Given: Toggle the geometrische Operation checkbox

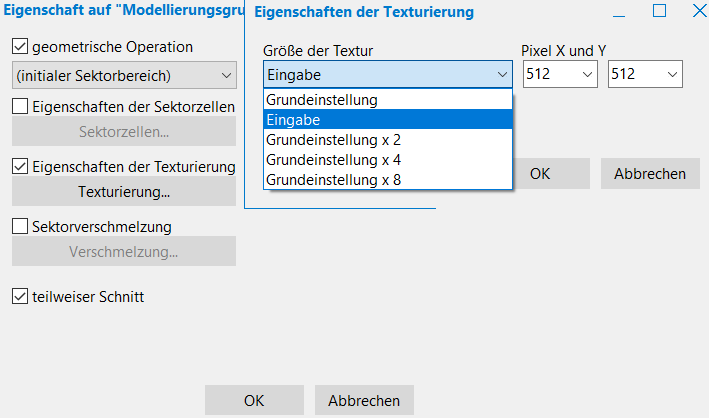Looking at the screenshot, I should [20, 46].
